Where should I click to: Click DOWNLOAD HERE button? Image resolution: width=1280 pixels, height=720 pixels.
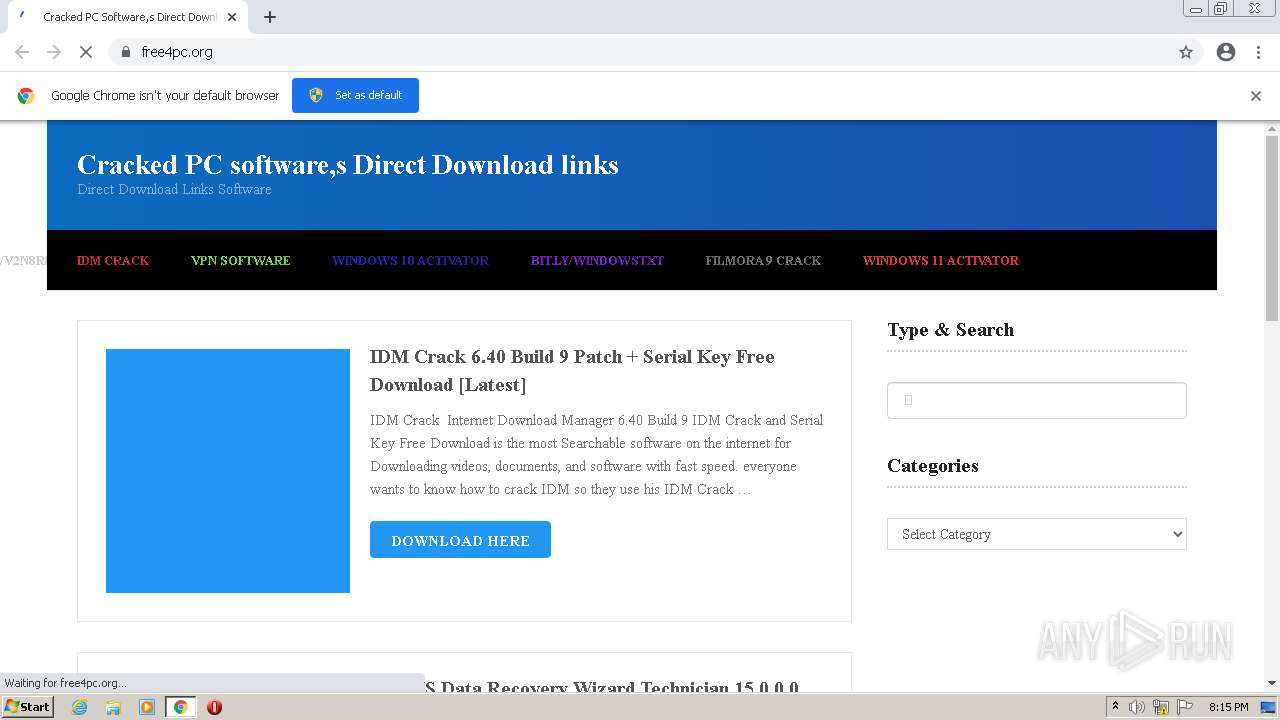[x=460, y=540]
